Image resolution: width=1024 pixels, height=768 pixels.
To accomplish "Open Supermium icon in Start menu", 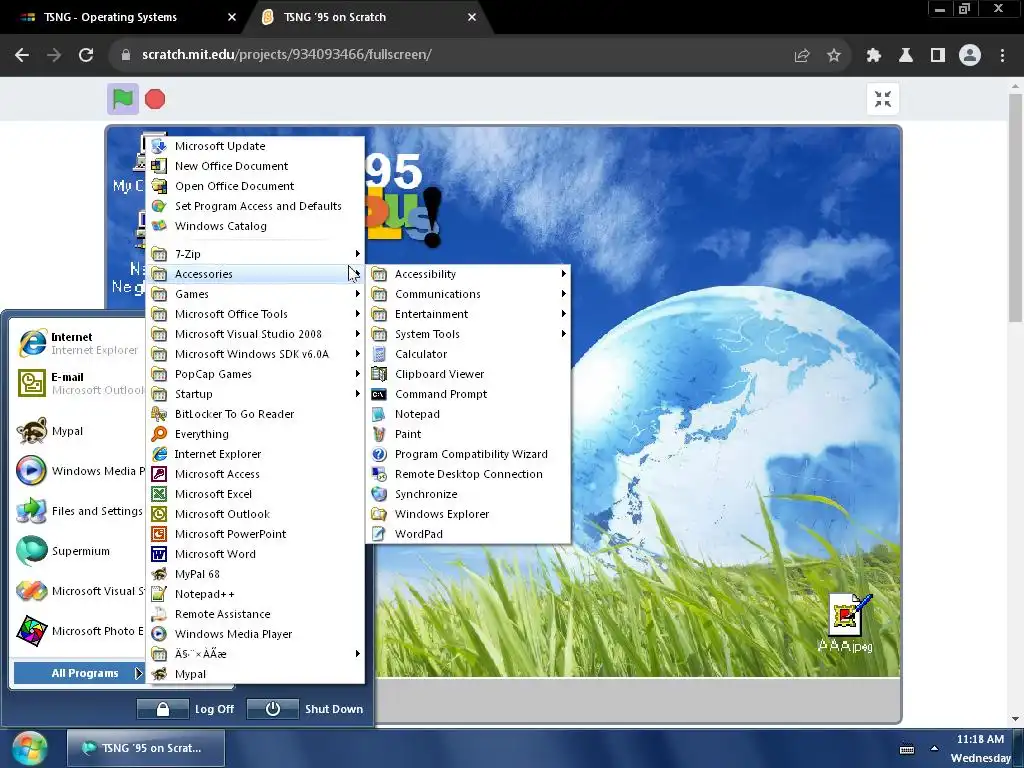I will point(31,551).
